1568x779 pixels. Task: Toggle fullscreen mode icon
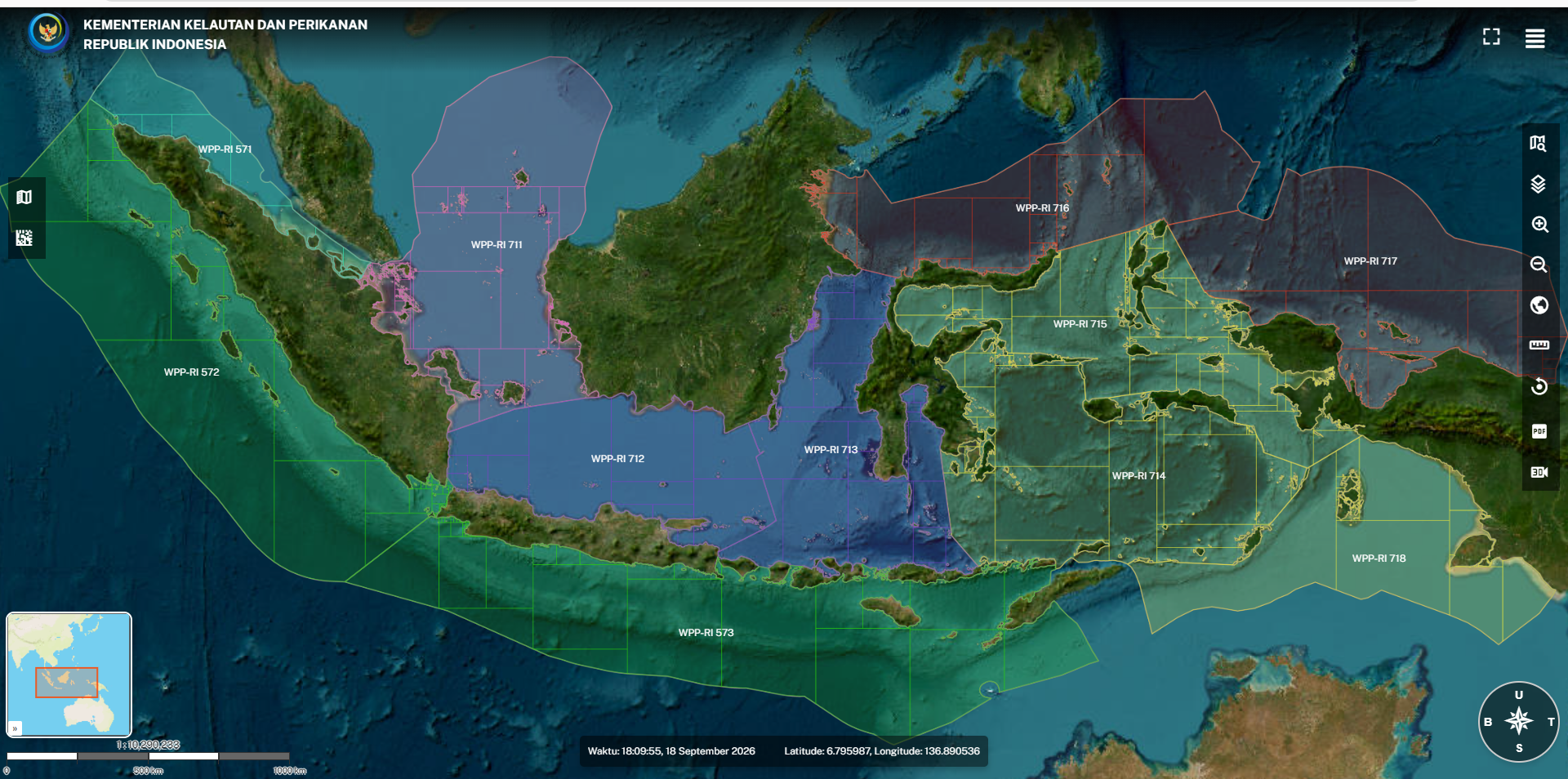coord(1491,37)
